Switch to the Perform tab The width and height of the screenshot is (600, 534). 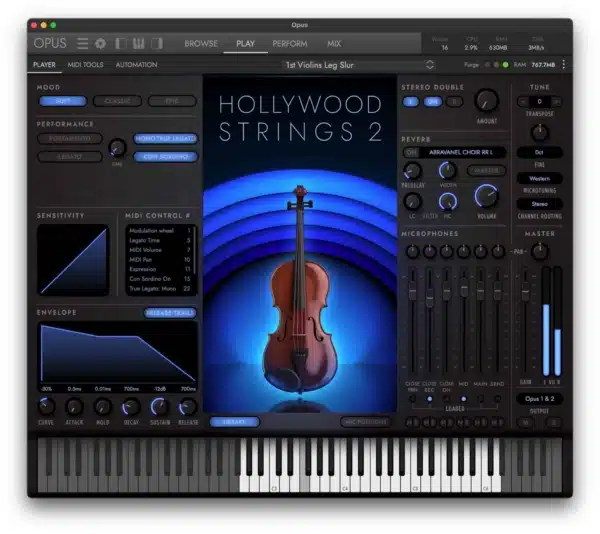pyautogui.click(x=290, y=44)
